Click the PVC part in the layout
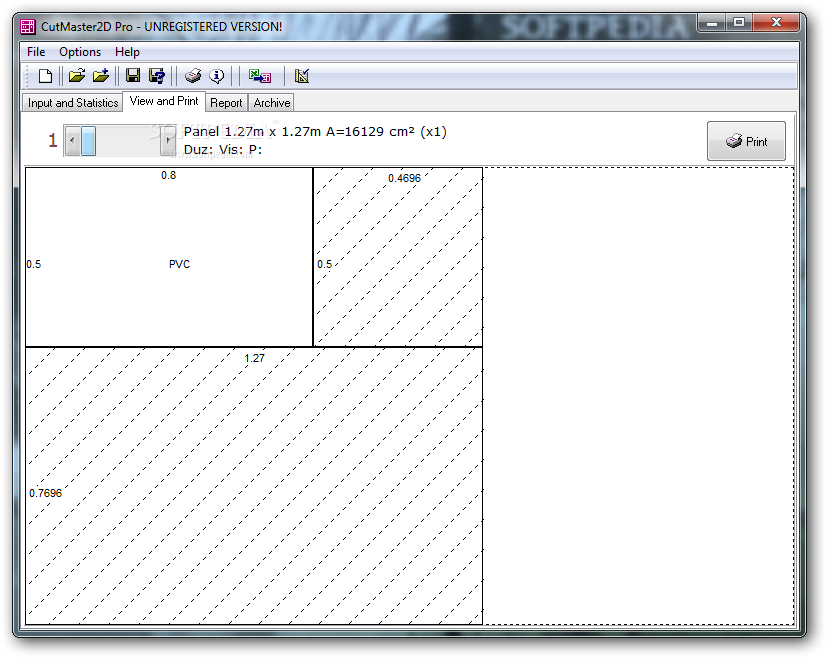 (x=169, y=257)
